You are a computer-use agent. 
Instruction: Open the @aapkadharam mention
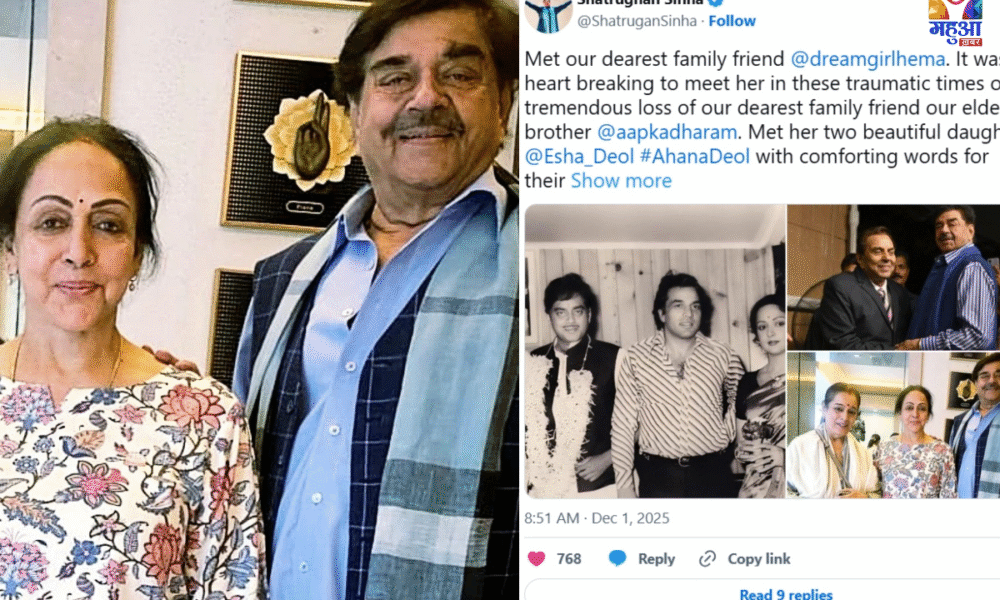(x=666, y=132)
